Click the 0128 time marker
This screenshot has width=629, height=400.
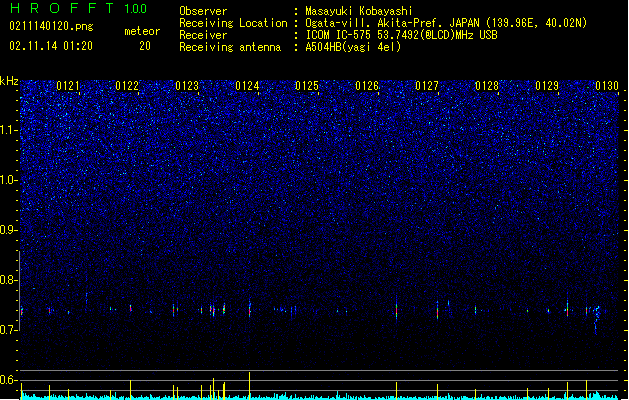click(x=487, y=86)
